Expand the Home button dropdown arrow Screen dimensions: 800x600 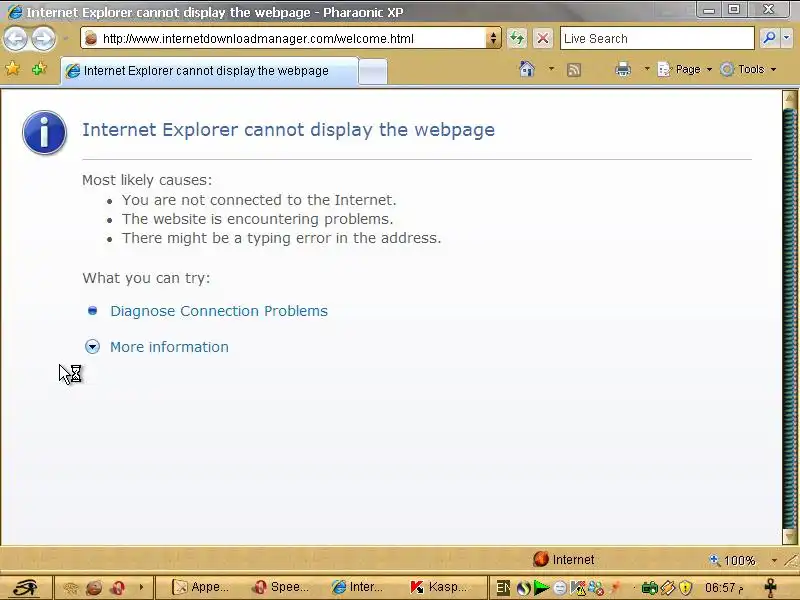click(552, 69)
